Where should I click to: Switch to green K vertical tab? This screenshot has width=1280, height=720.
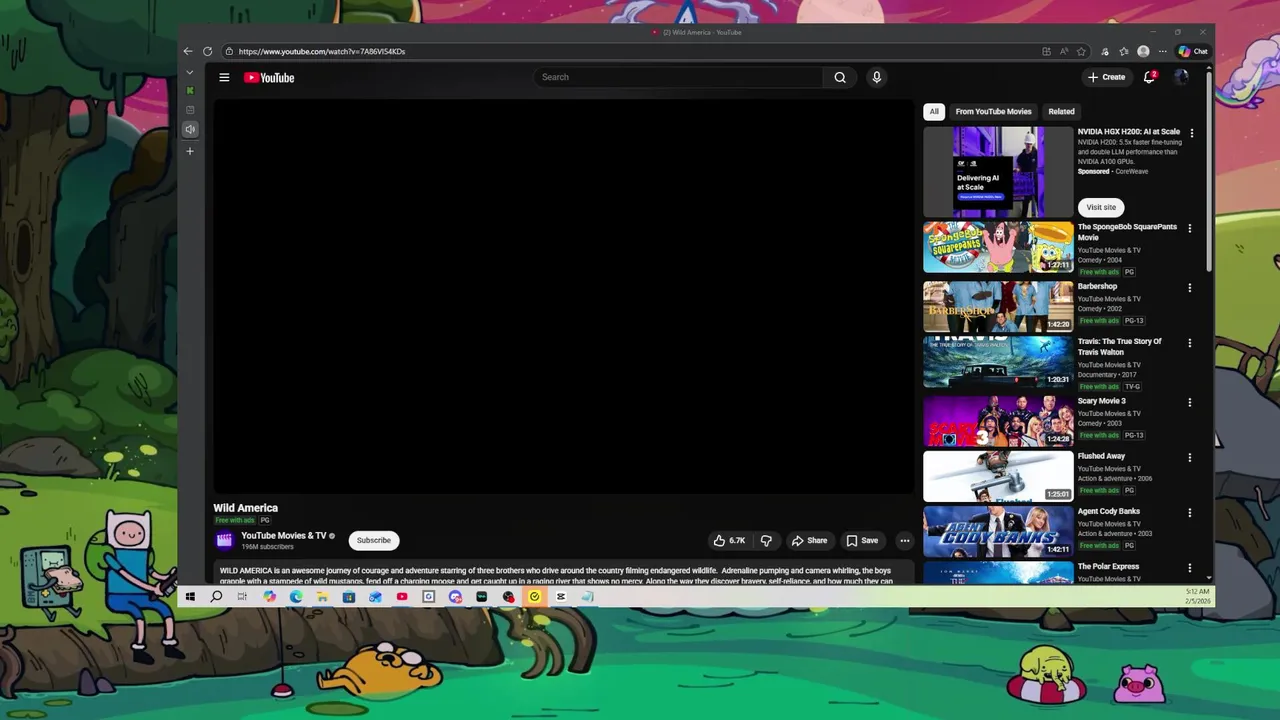click(x=190, y=91)
